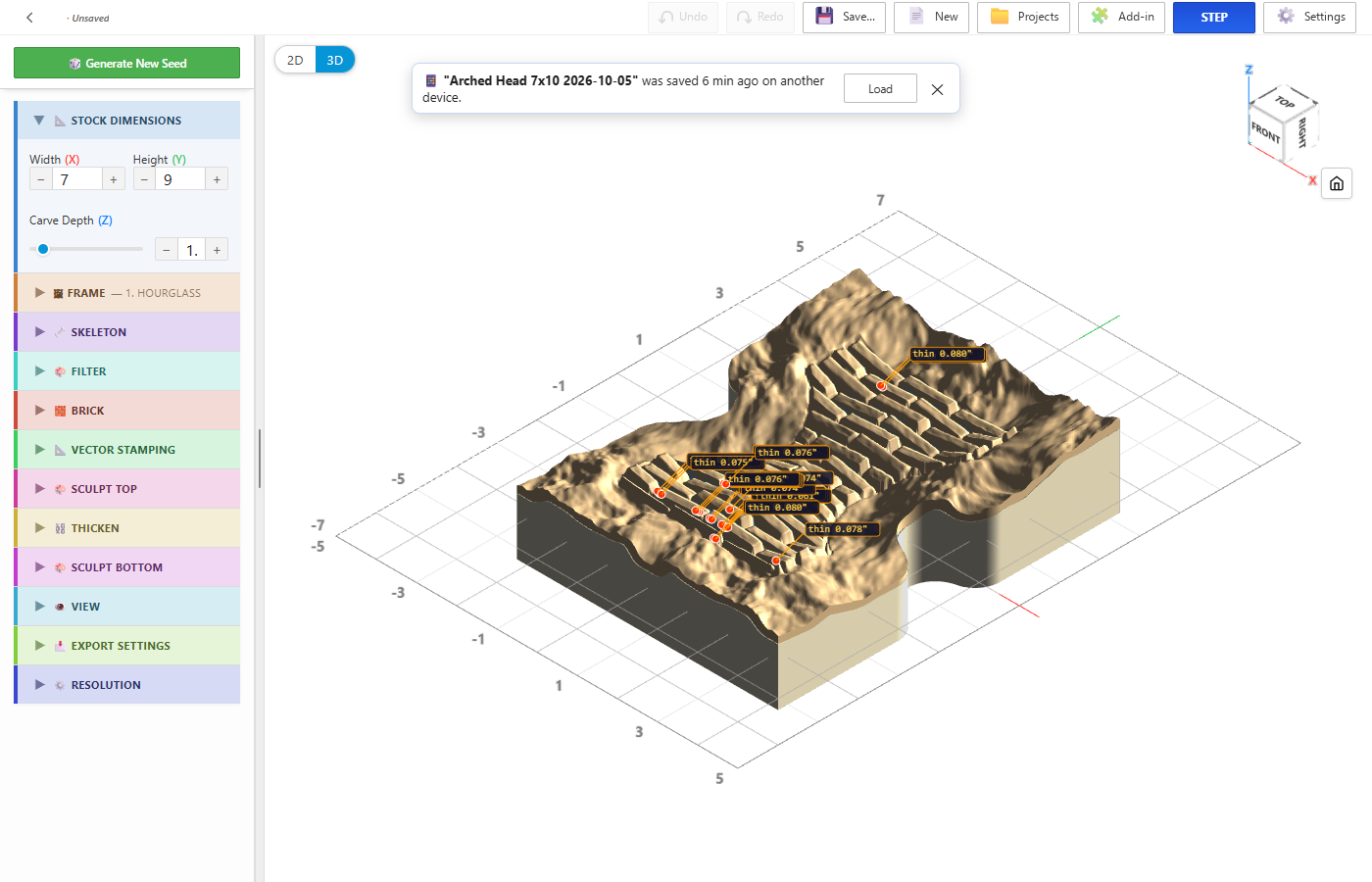Decrease the Height value
The image size is (1372, 882).
pos(144,179)
